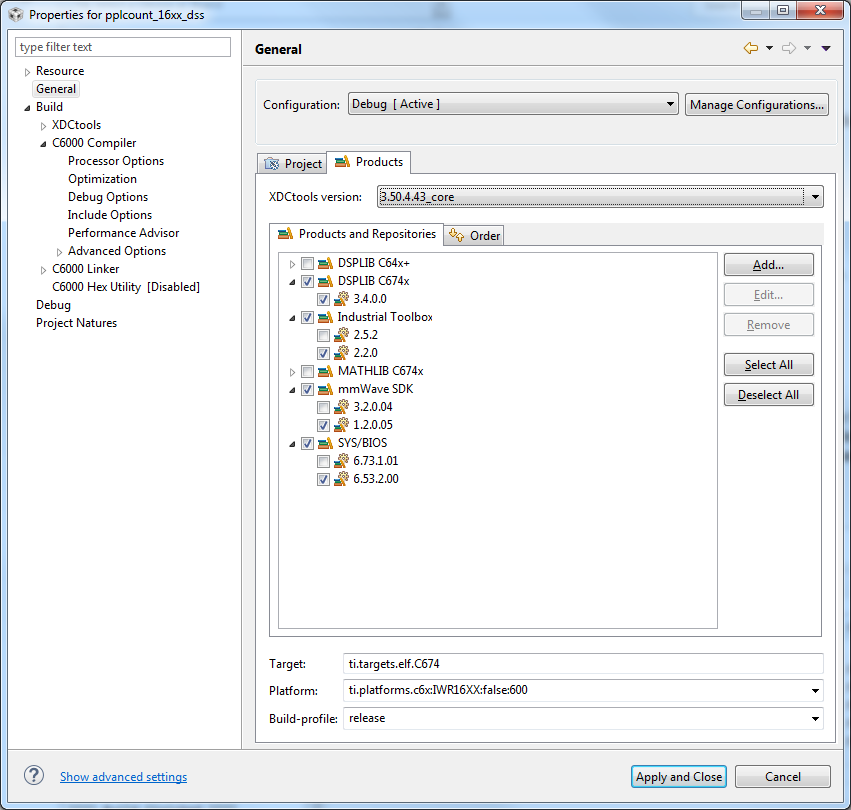This screenshot has width=851, height=810.
Task: Expand the C6000 Linker node
Action: click(43, 270)
